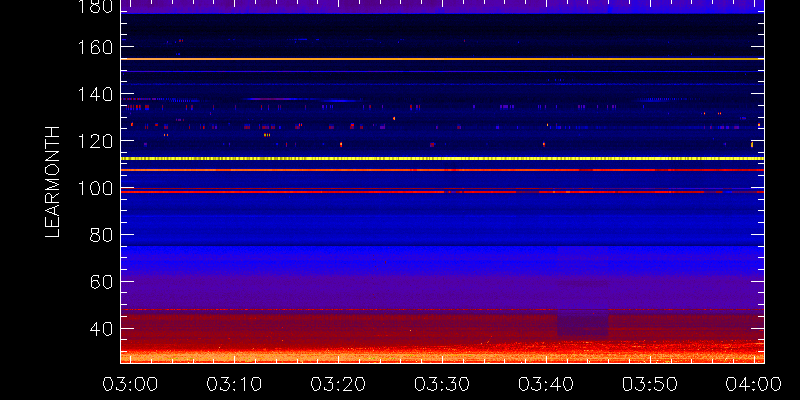Viewport: 800px width, 400px height.
Task: Click the bright yellow interference line near 112
Action: 442,159
